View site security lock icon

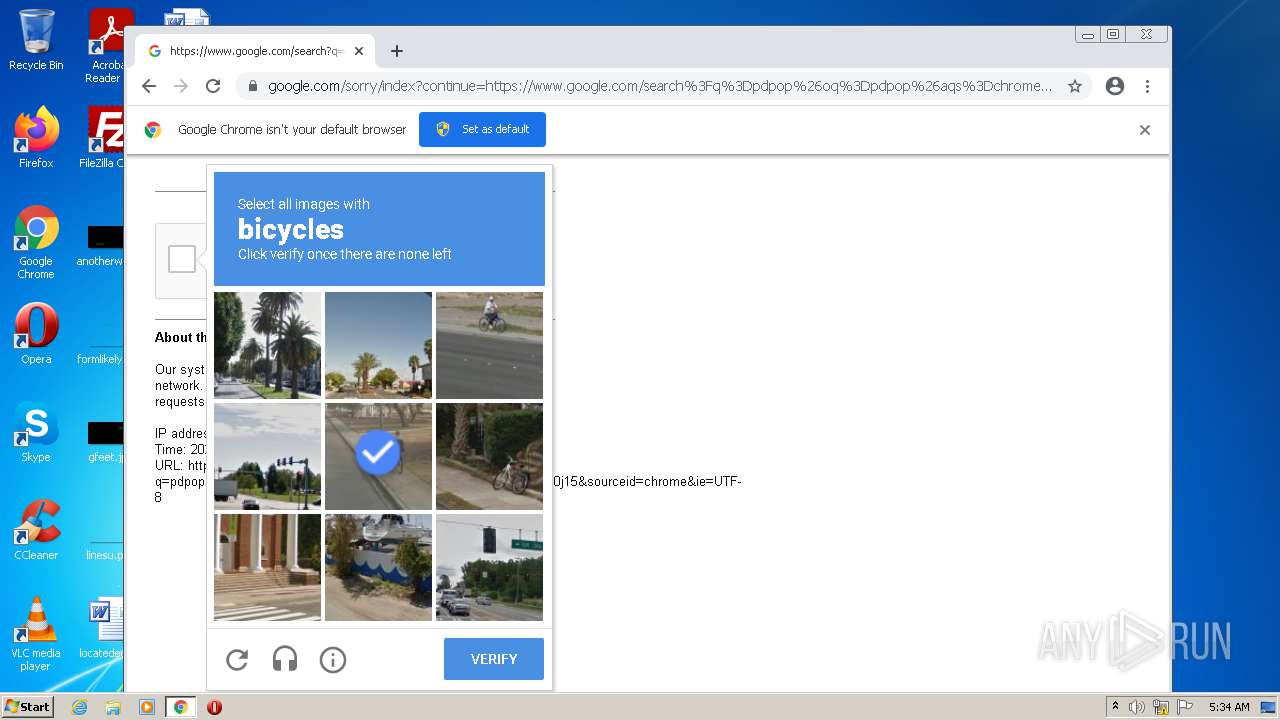click(x=253, y=86)
